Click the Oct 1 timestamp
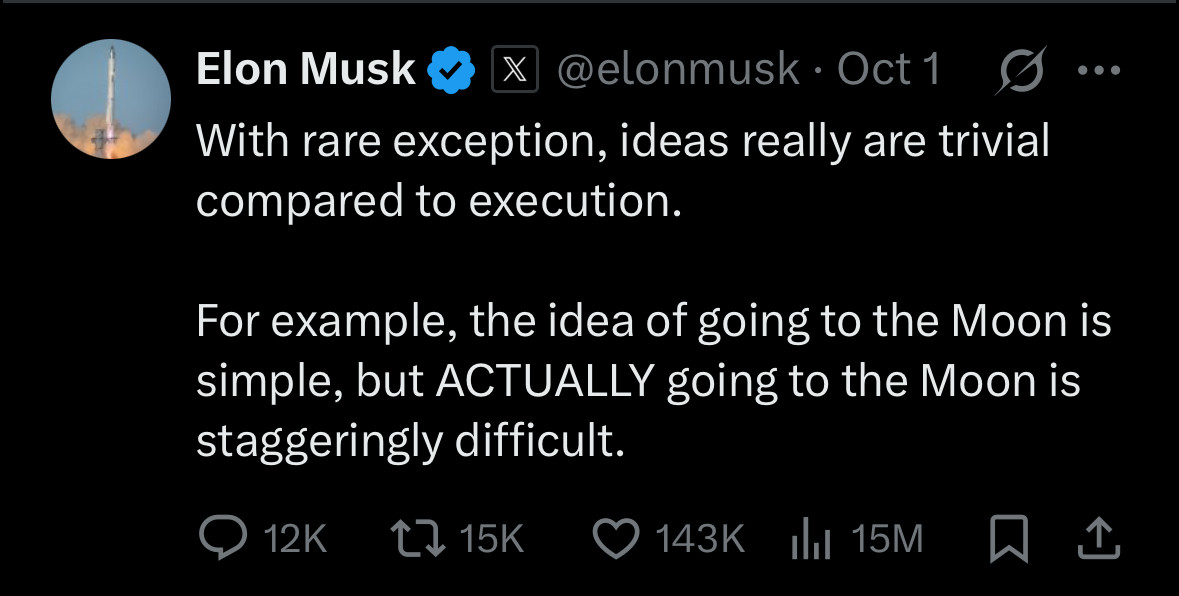This screenshot has height=596, width=1179. [x=889, y=69]
